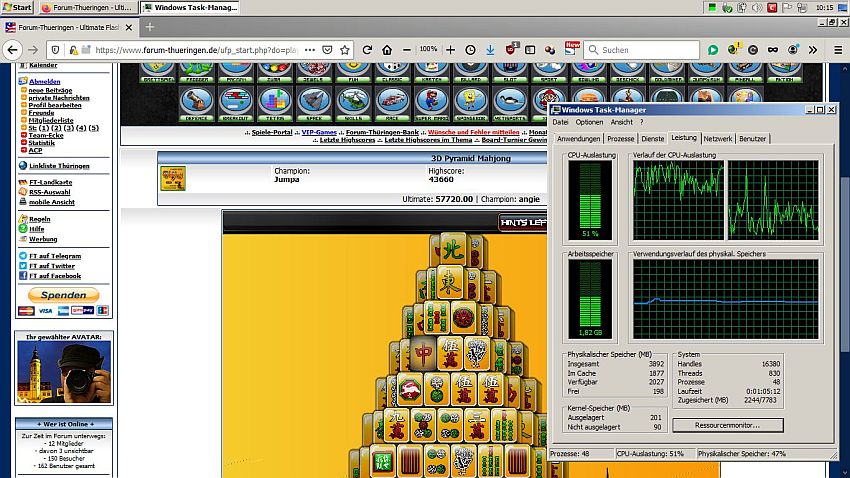This screenshot has width=850, height=478.
Task: Open the Firefox hamburger application menu
Action: (837, 49)
